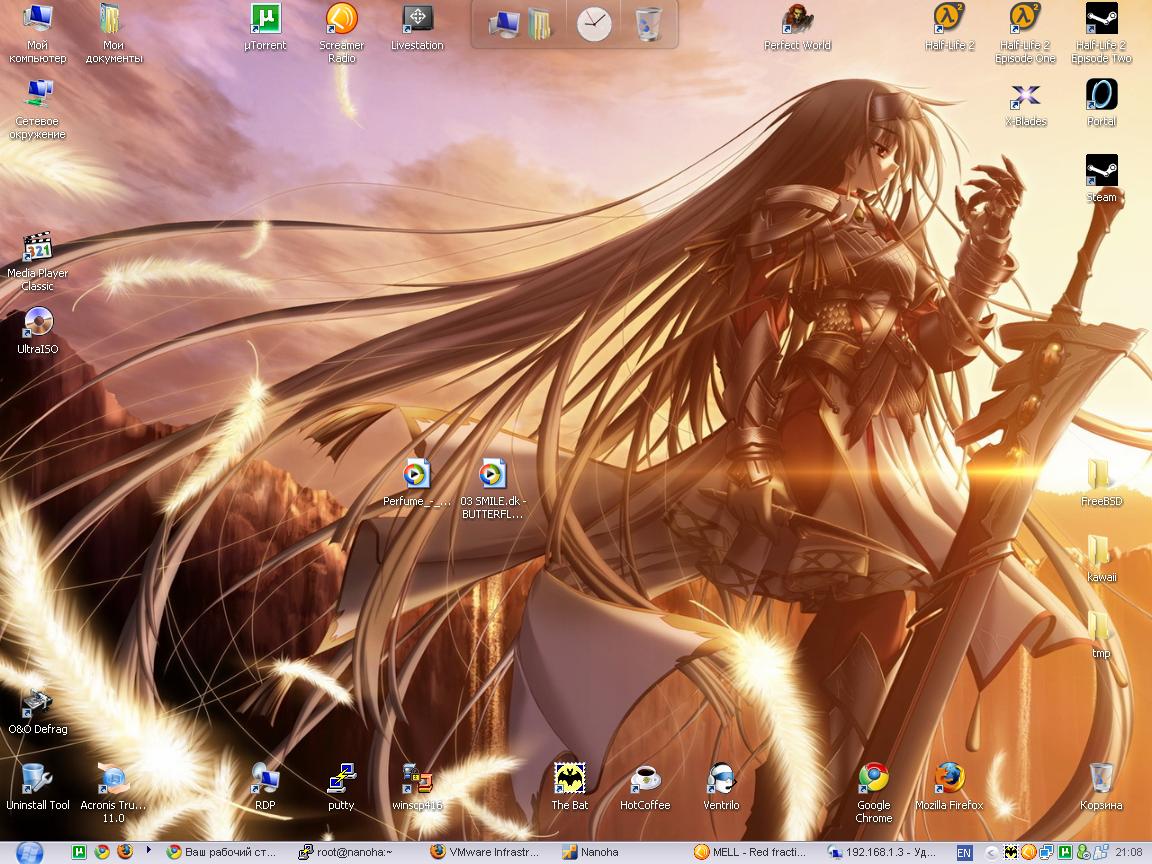Launch Acronis Tru... 11.0 shortcut
This screenshot has height=864, width=1152.
coord(113,793)
